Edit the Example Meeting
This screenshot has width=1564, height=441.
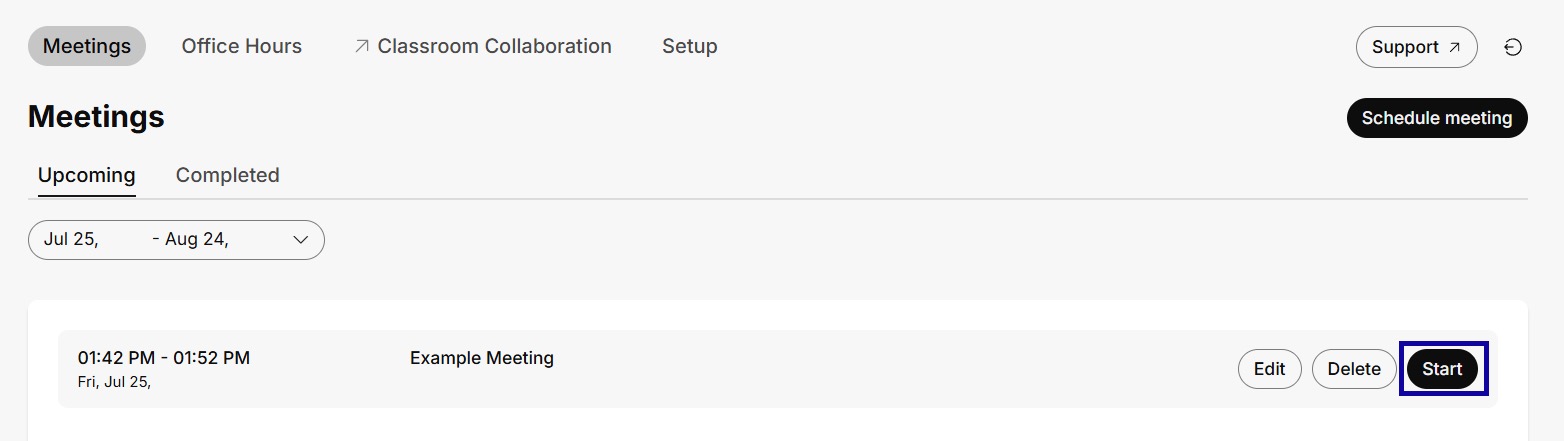1269,369
